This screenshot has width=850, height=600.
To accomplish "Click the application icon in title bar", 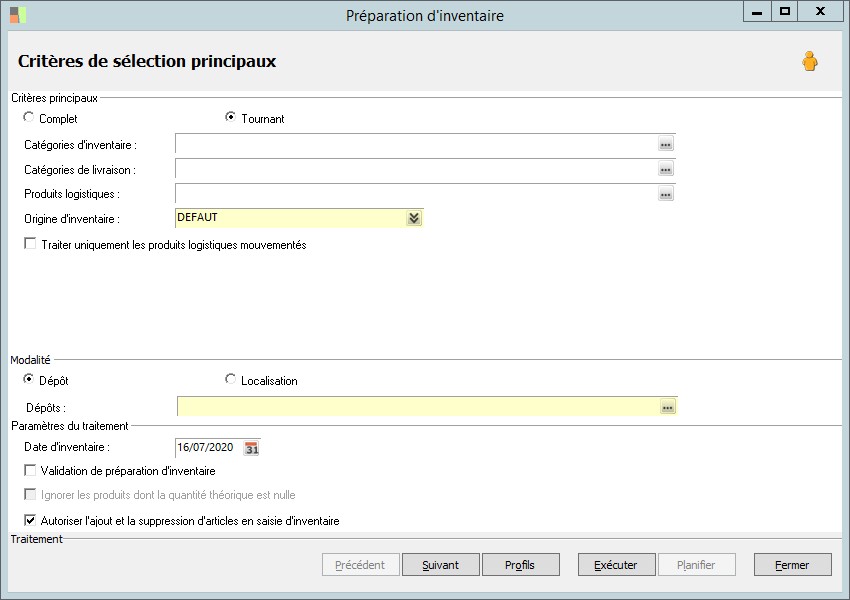I will click(x=18, y=14).
